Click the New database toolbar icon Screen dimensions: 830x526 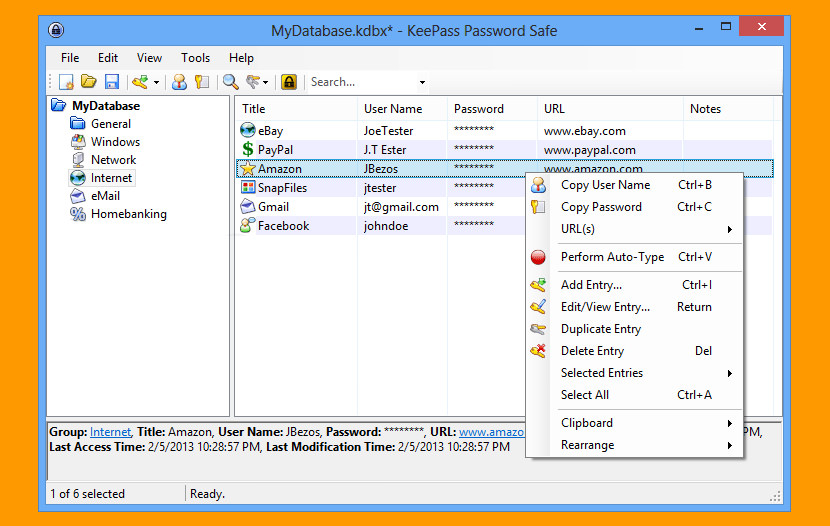click(x=67, y=82)
